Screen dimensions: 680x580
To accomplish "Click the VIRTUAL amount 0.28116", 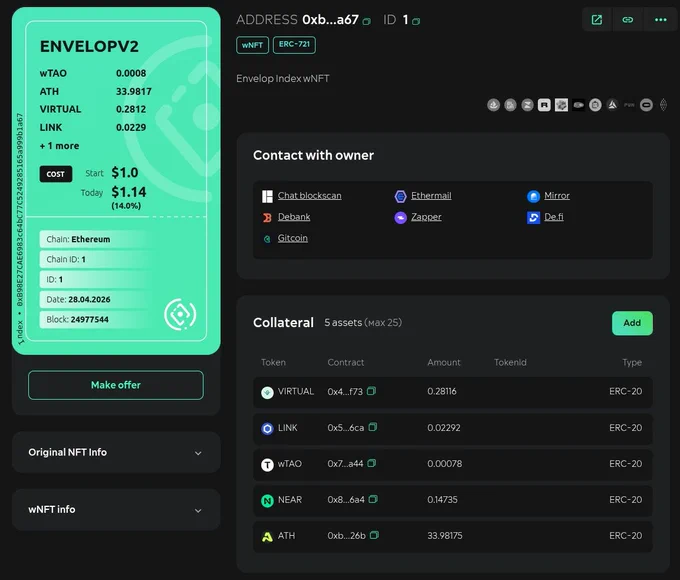I will [442, 391].
